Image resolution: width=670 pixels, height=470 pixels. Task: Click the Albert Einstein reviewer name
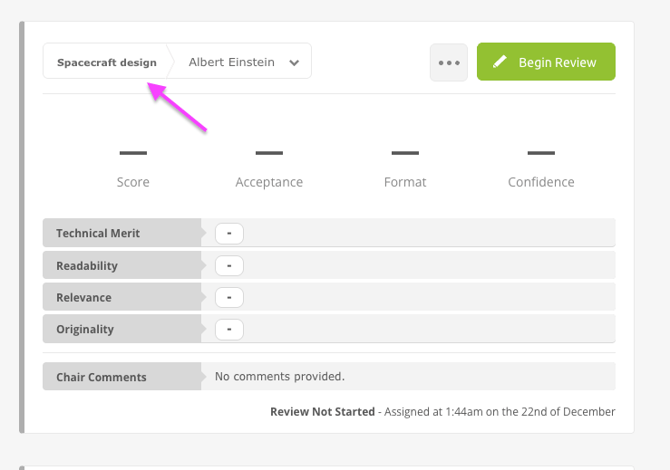pos(230,62)
